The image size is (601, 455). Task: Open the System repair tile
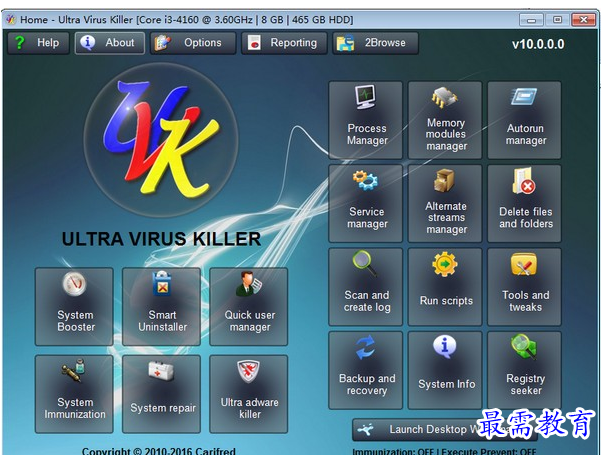coord(161,394)
